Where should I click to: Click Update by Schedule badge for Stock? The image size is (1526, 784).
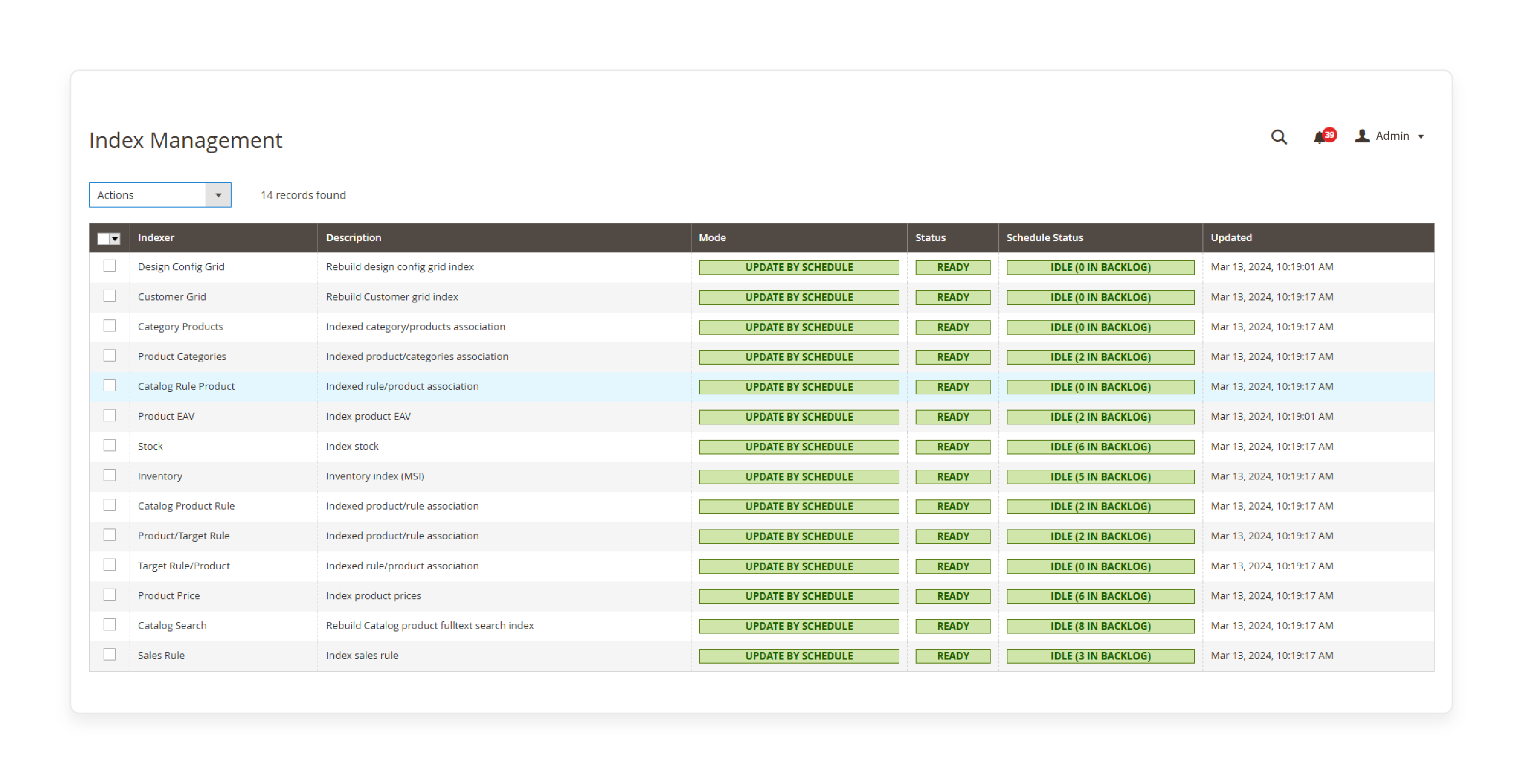click(799, 447)
